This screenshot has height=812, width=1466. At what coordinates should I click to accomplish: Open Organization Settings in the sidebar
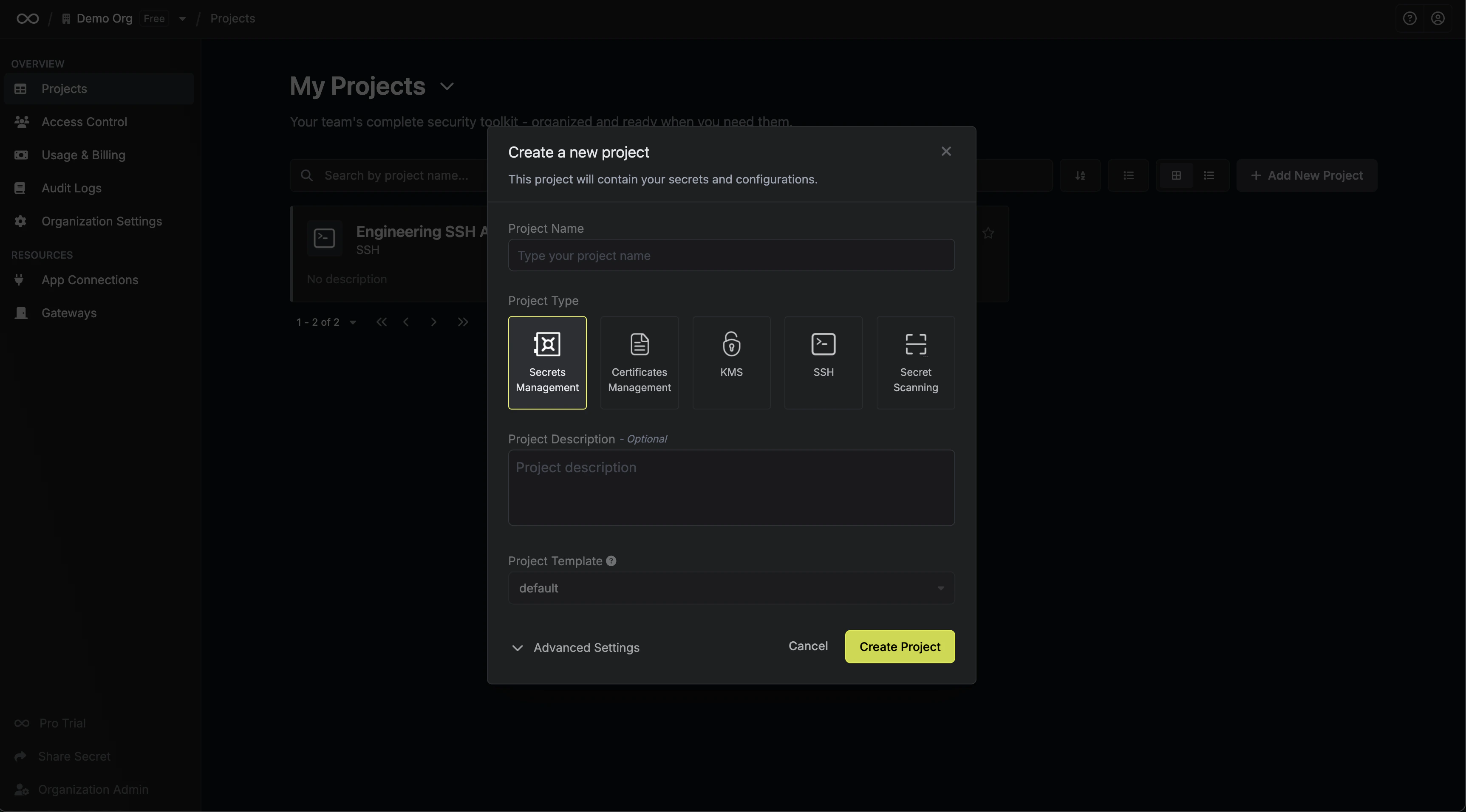point(99,221)
